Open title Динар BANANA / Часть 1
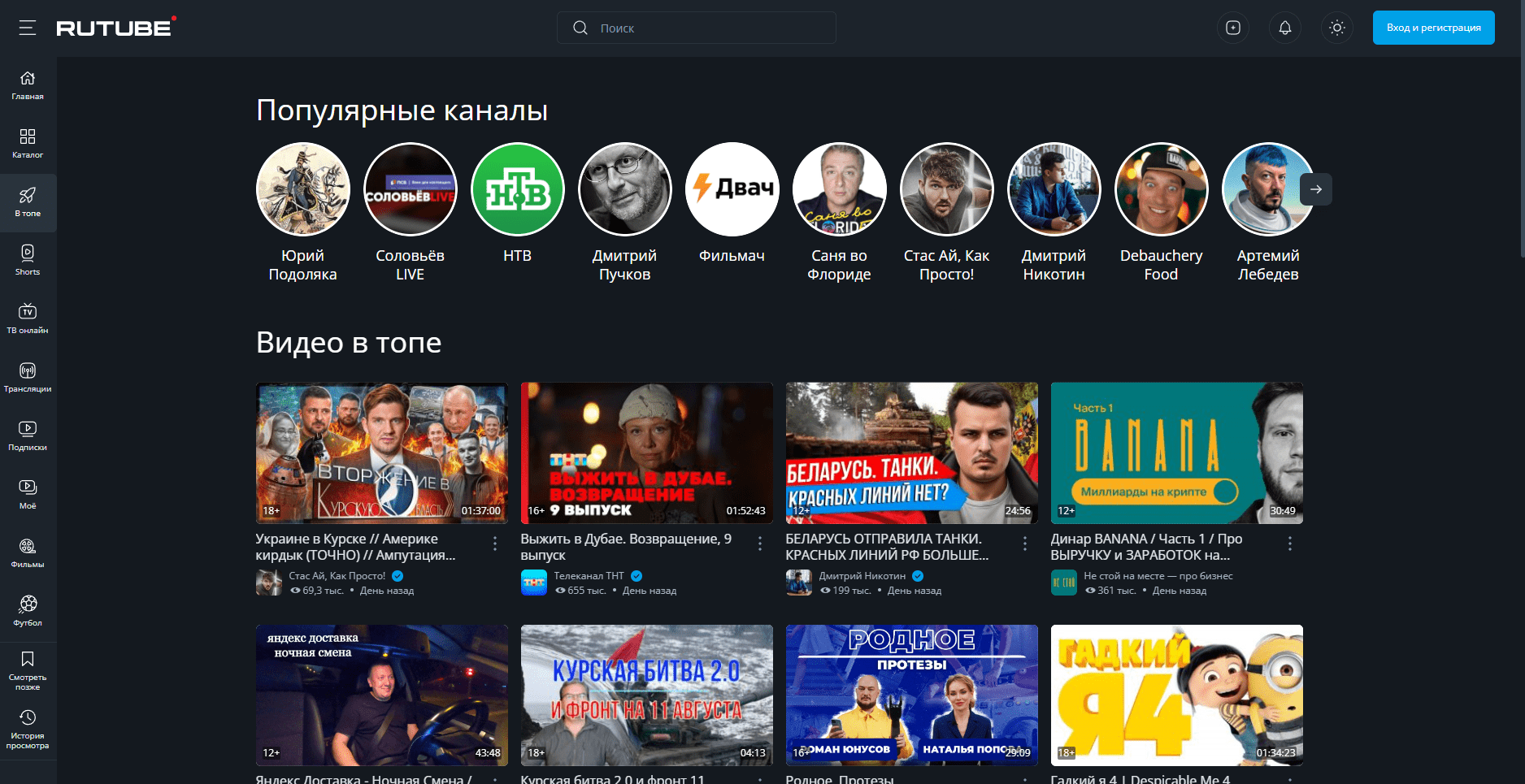 (1147, 547)
